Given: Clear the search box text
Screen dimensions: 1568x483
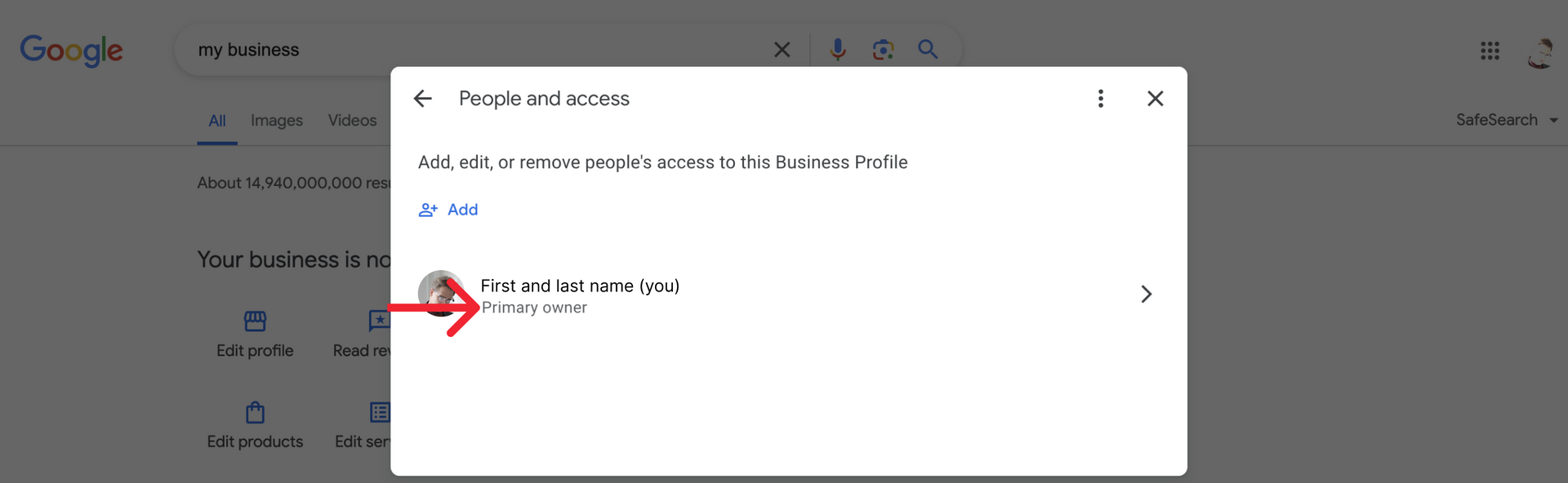Looking at the screenshot, I should (x=782, y=50).
